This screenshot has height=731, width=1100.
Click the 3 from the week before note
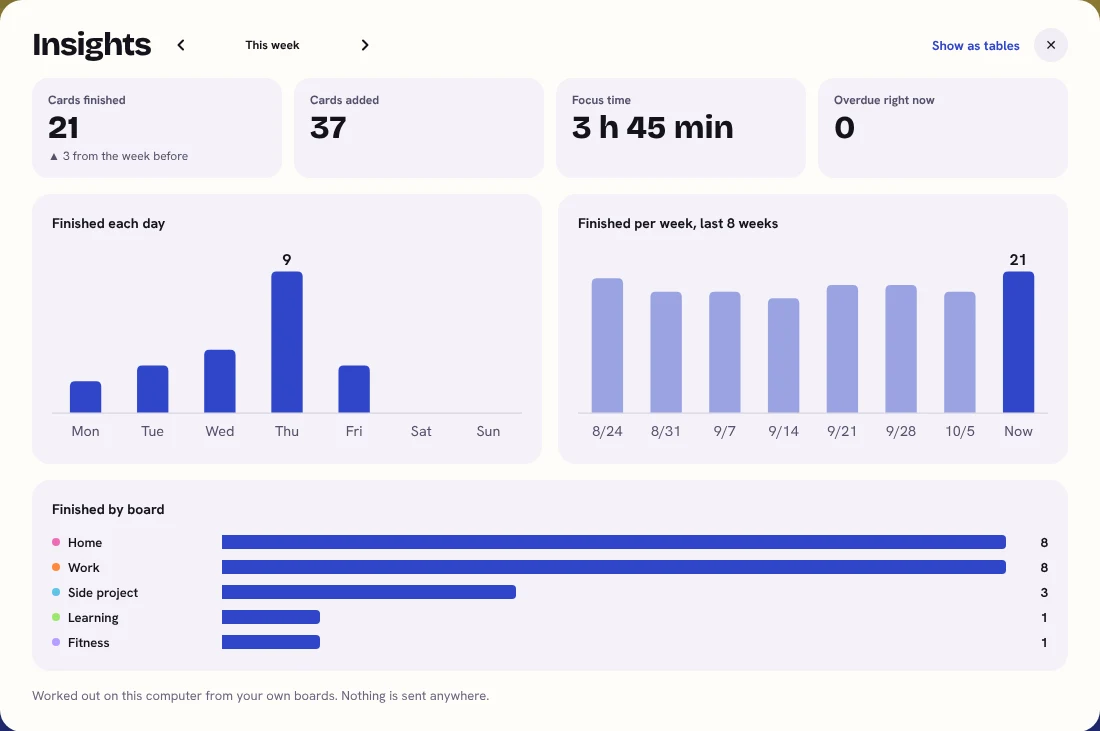pos(119,156)
